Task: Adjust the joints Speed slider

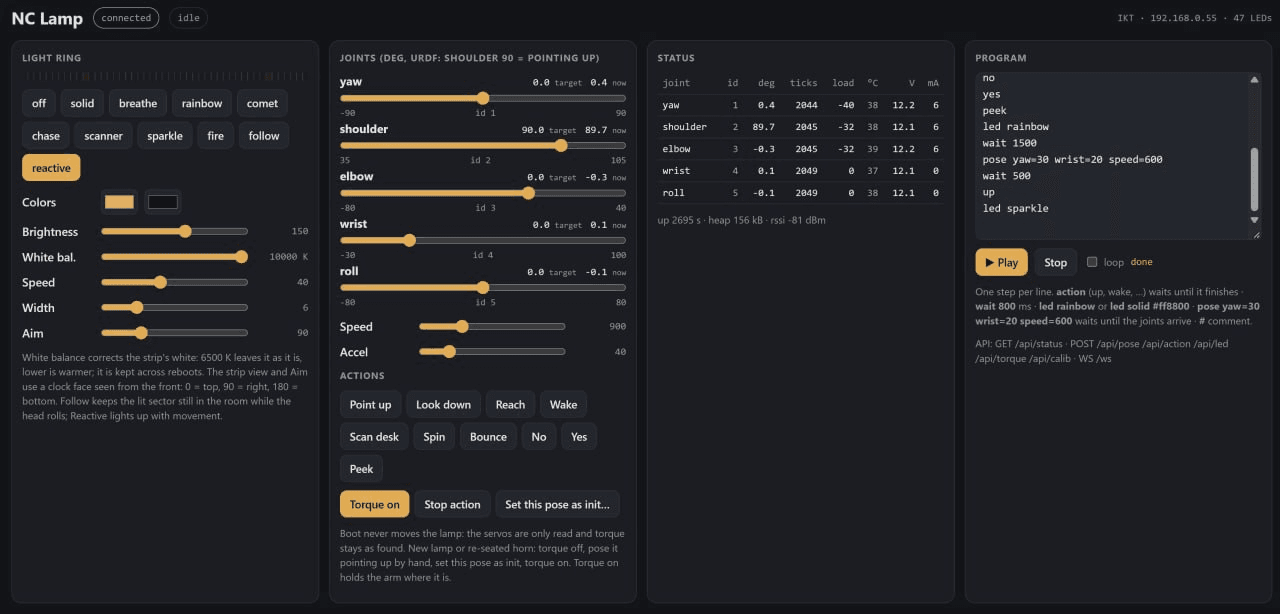Action: click(x=492, y=326)
